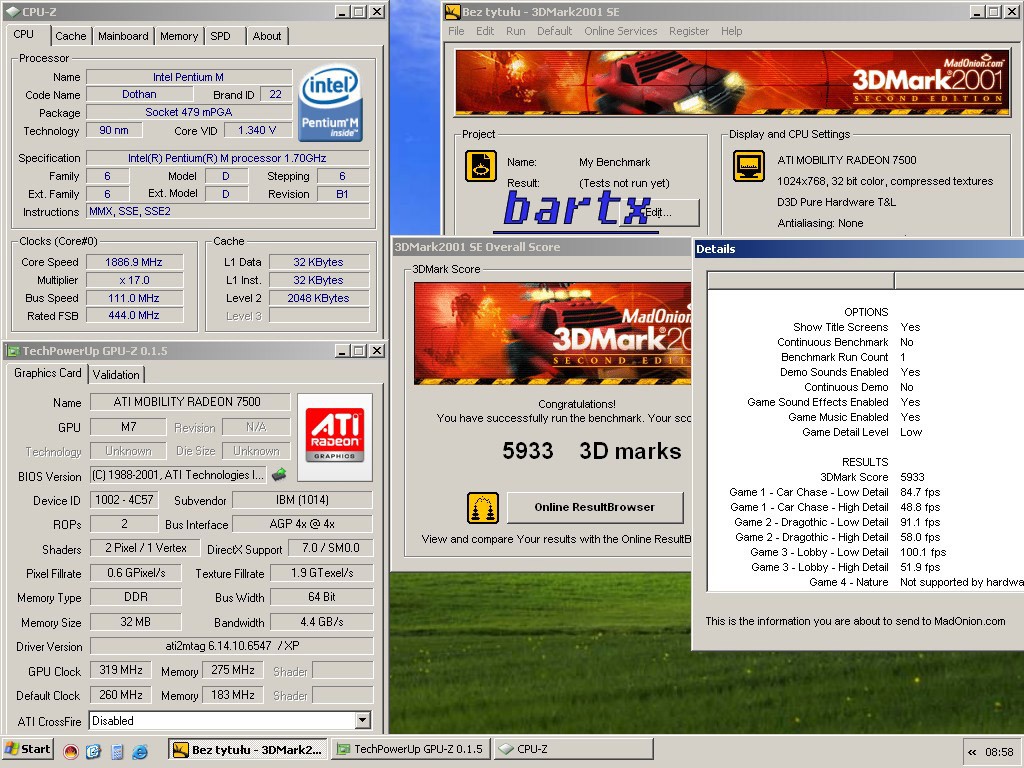The image size is (1024, 768).
Task: Click the GPU Clock value 319 MHz
Action: (x=121, y=670)
